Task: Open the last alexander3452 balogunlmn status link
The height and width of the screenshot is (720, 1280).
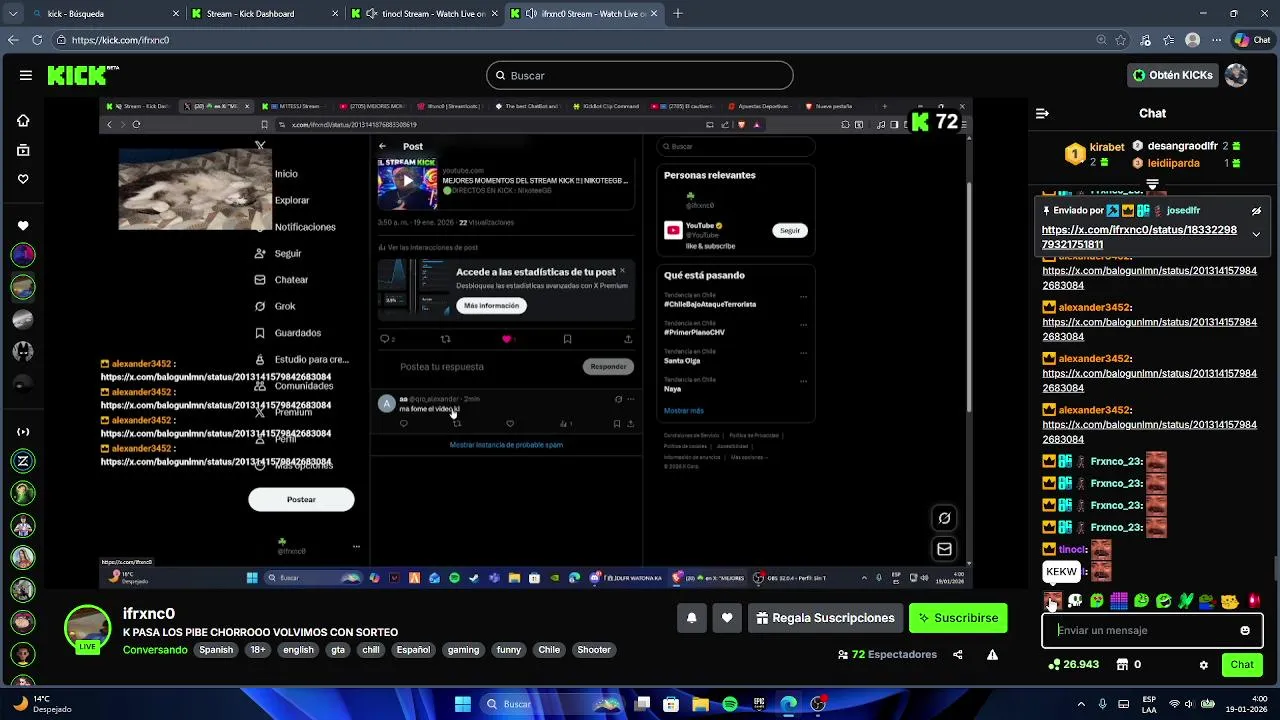Action: pos(1149,432)
